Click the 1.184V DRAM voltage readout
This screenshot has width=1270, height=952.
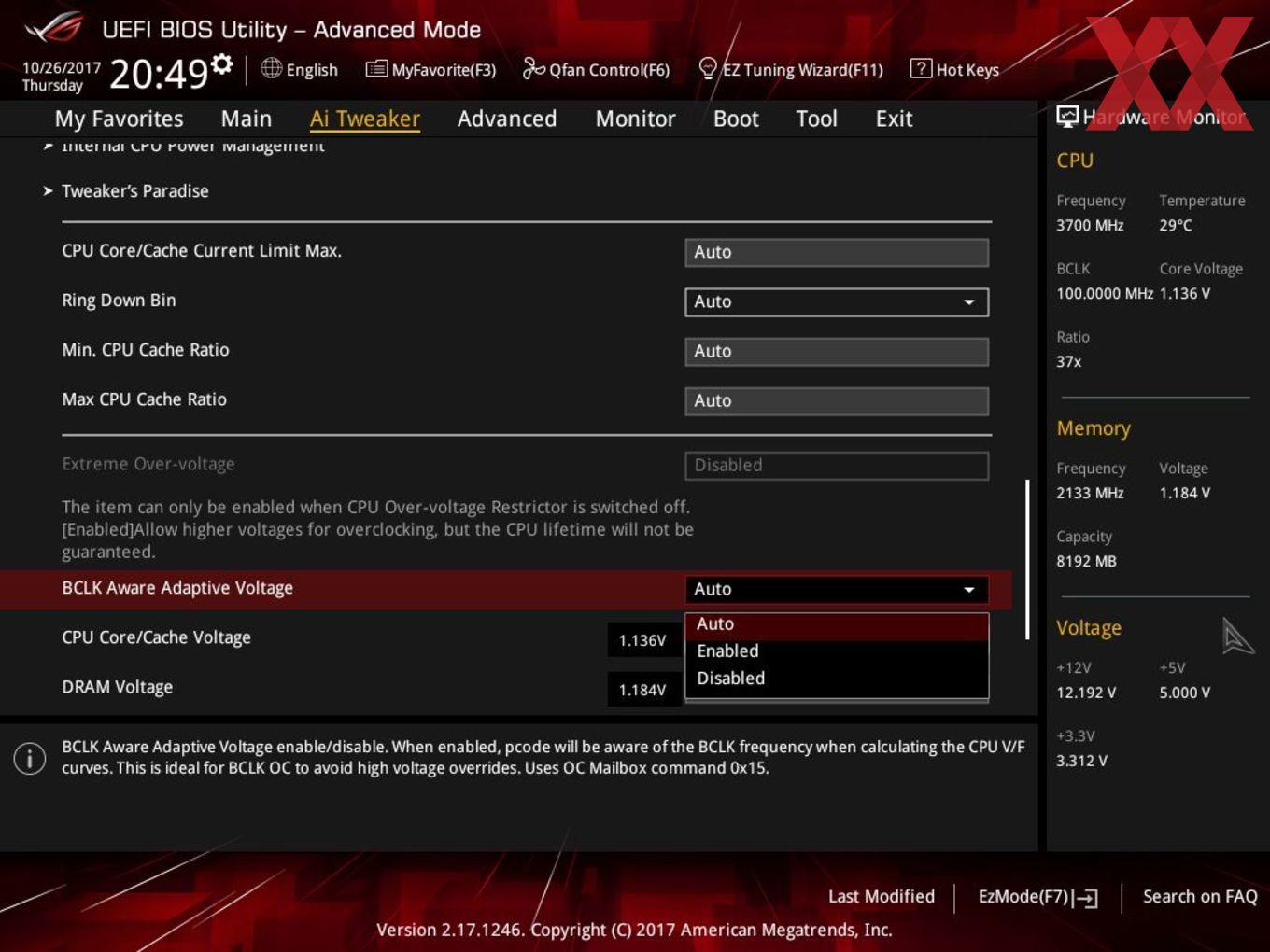point(642,690)
